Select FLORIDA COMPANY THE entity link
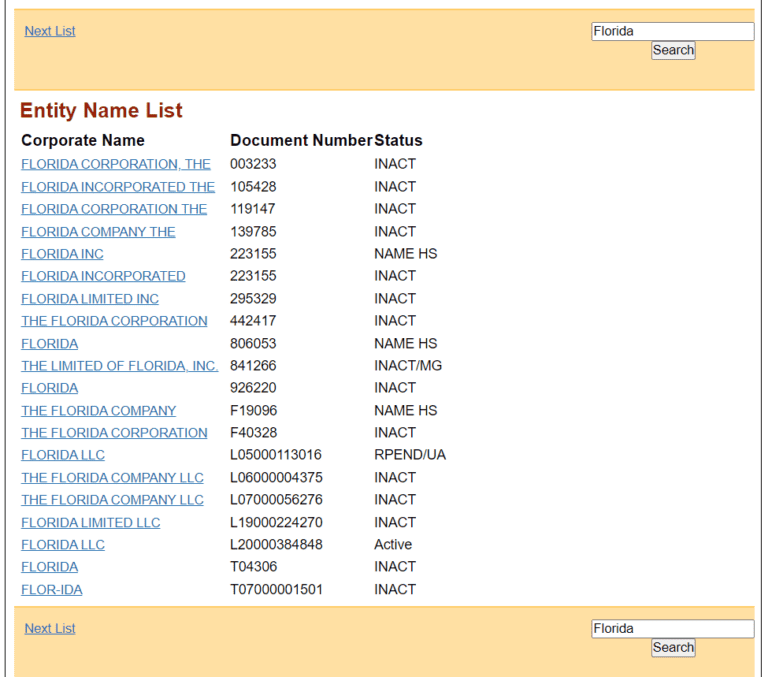This screenshot has width=768, height=677. [x=98, y=232]
